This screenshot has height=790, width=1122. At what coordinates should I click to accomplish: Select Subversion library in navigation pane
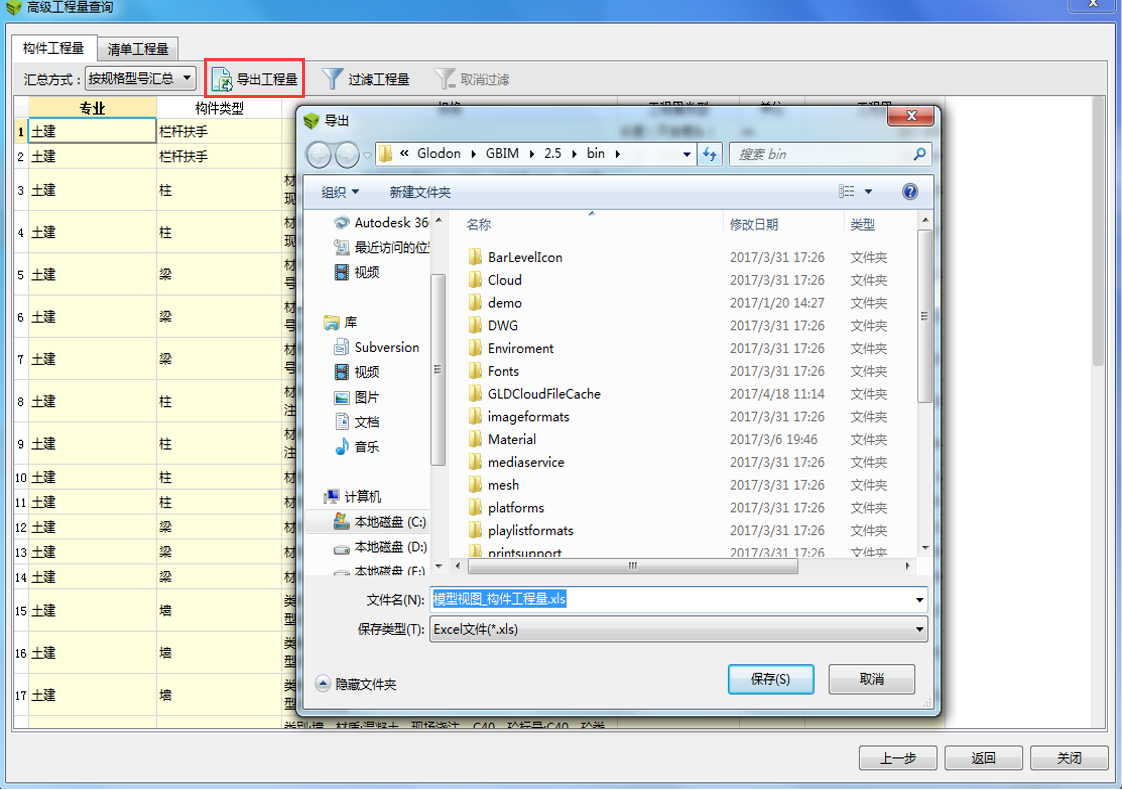(376, 347)
